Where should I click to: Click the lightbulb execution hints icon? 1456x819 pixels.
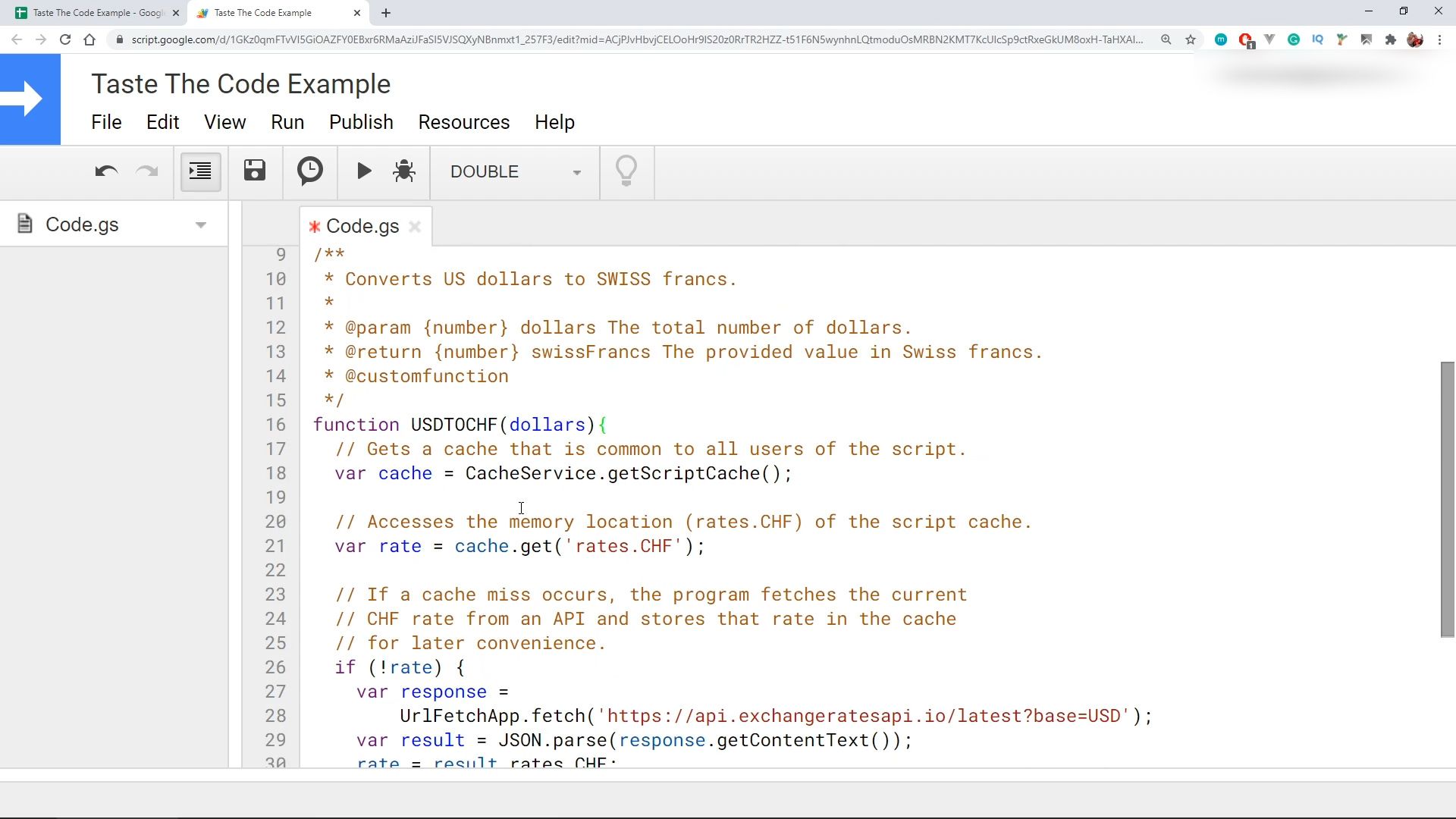[626, 171]
